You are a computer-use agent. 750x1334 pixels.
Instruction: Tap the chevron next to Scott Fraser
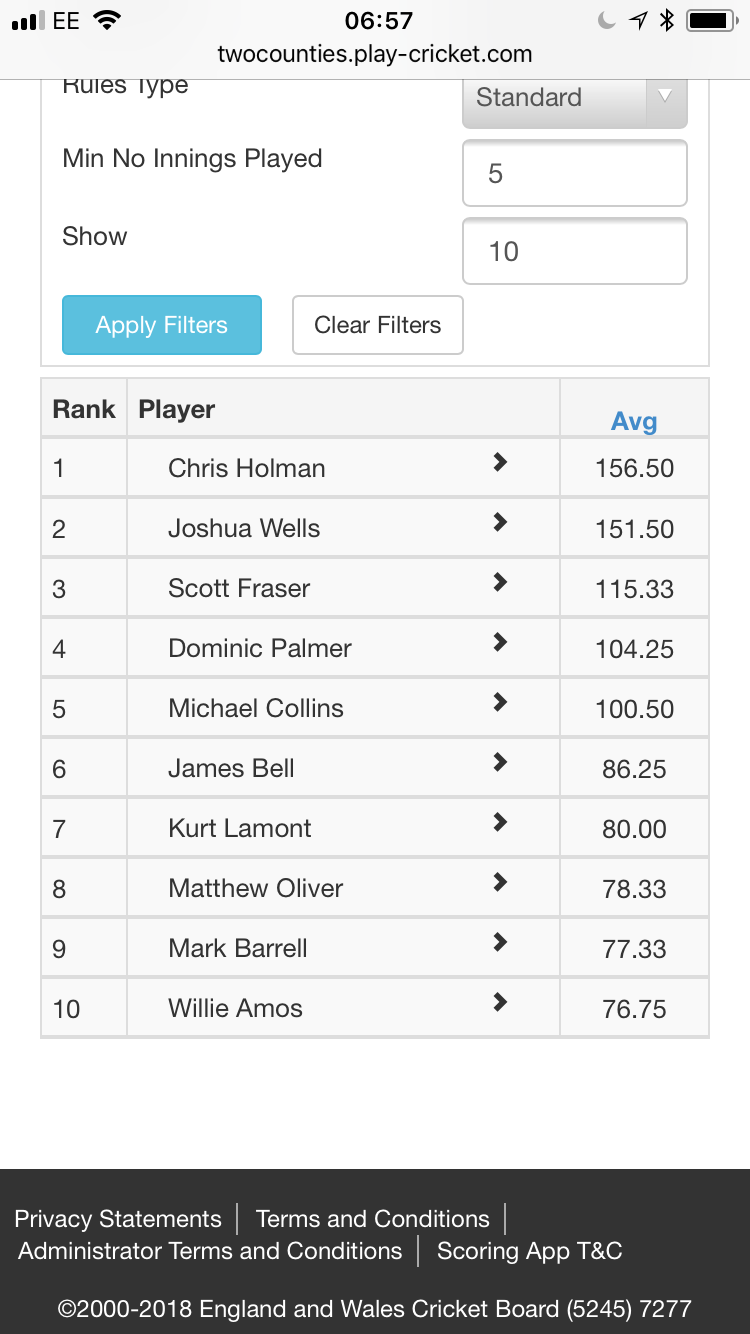[500, 582]
